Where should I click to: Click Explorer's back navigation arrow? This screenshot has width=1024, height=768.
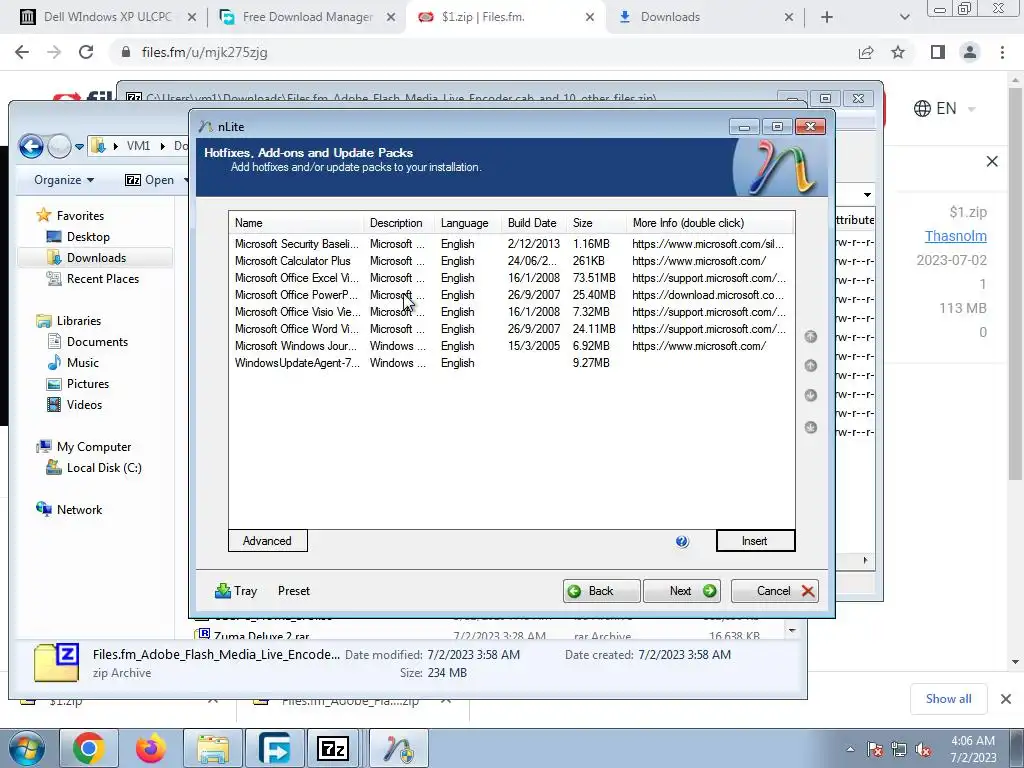click(x=31, y=146)
